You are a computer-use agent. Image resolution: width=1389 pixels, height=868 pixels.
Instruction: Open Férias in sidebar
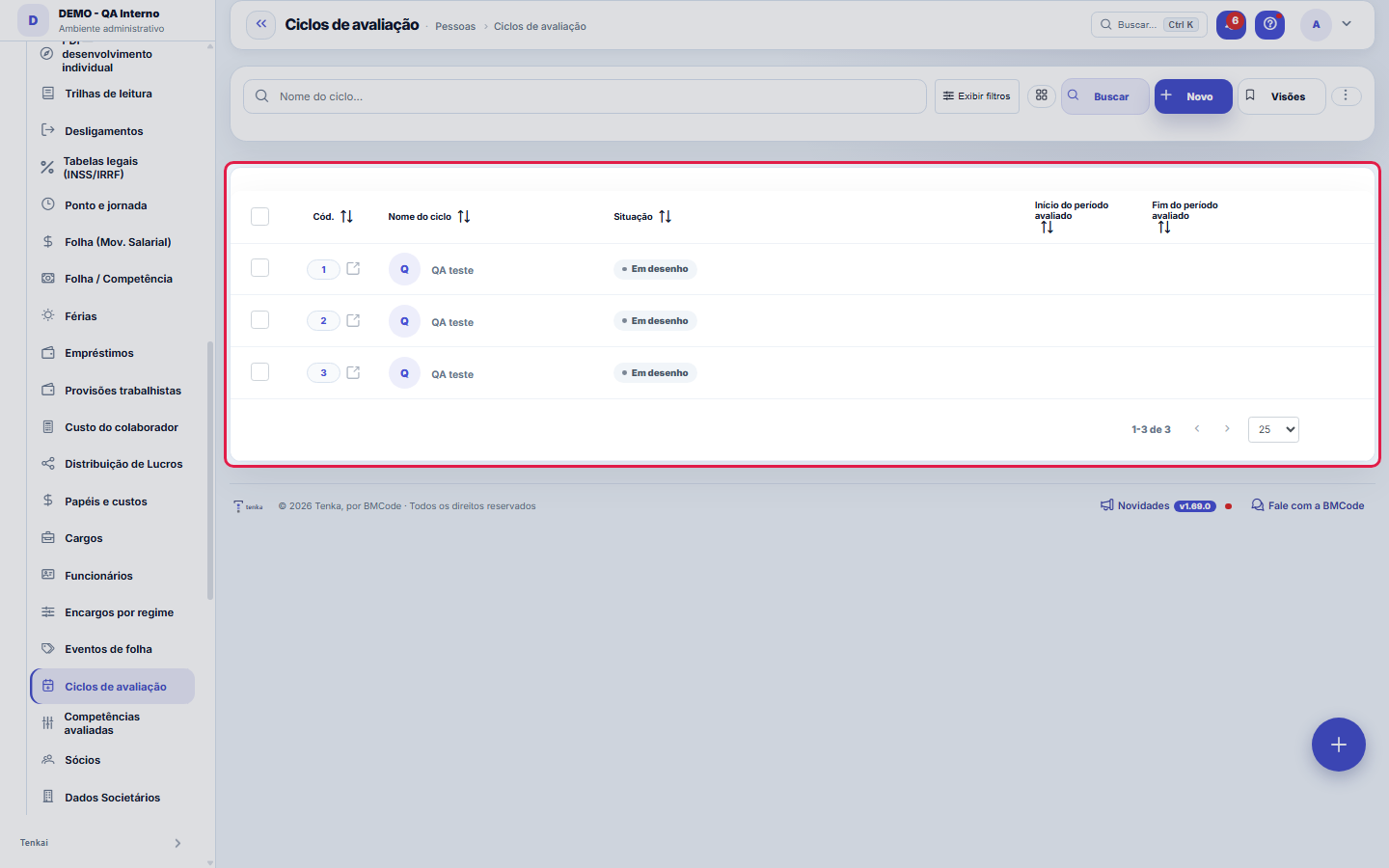pos(81,316)
